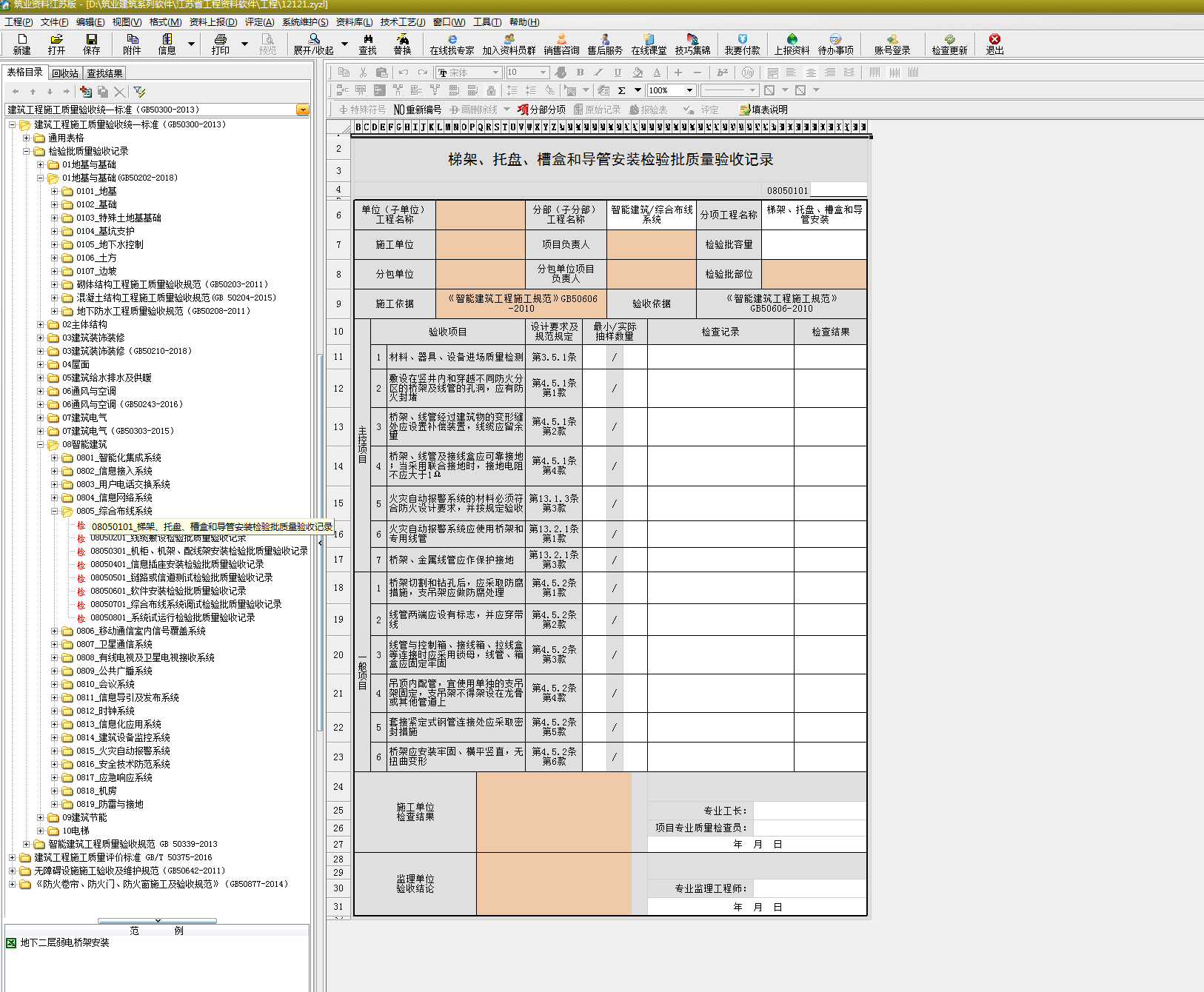Open 销售咨询 sales consultation

tap(561, 44)
